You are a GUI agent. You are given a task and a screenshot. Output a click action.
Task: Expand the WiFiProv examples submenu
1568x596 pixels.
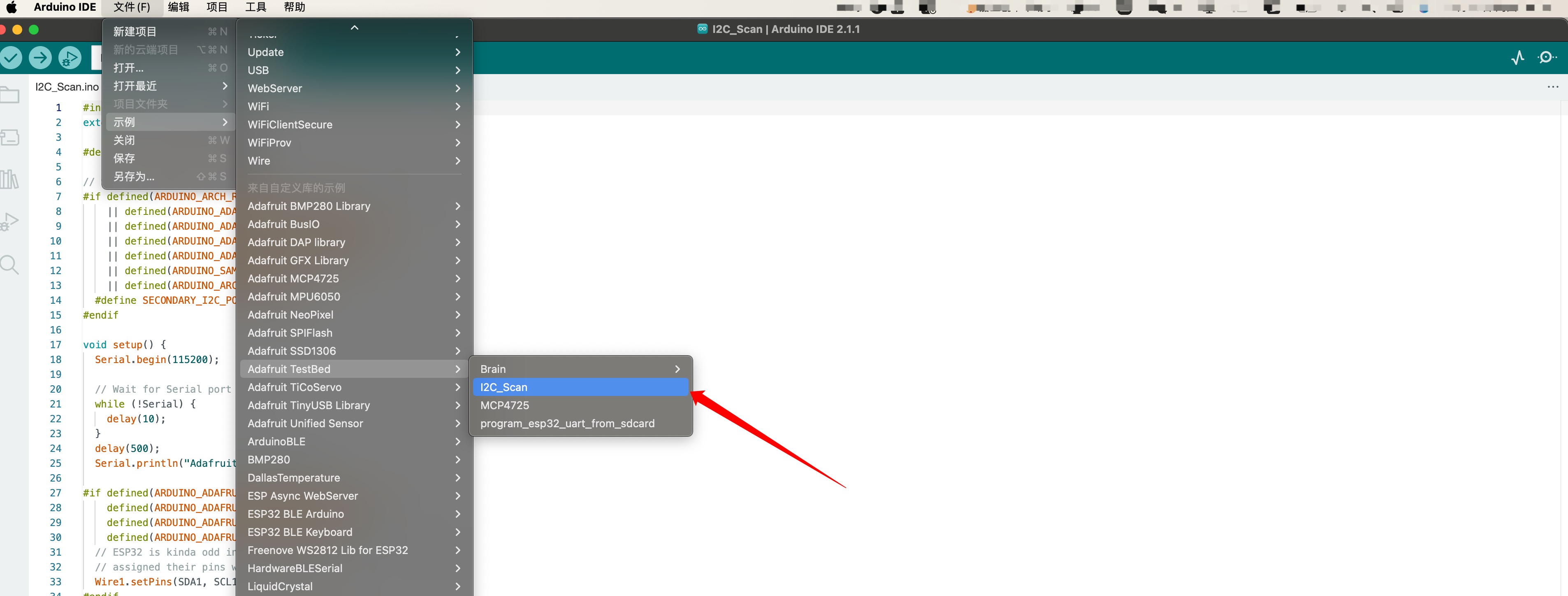pos(354,143)
